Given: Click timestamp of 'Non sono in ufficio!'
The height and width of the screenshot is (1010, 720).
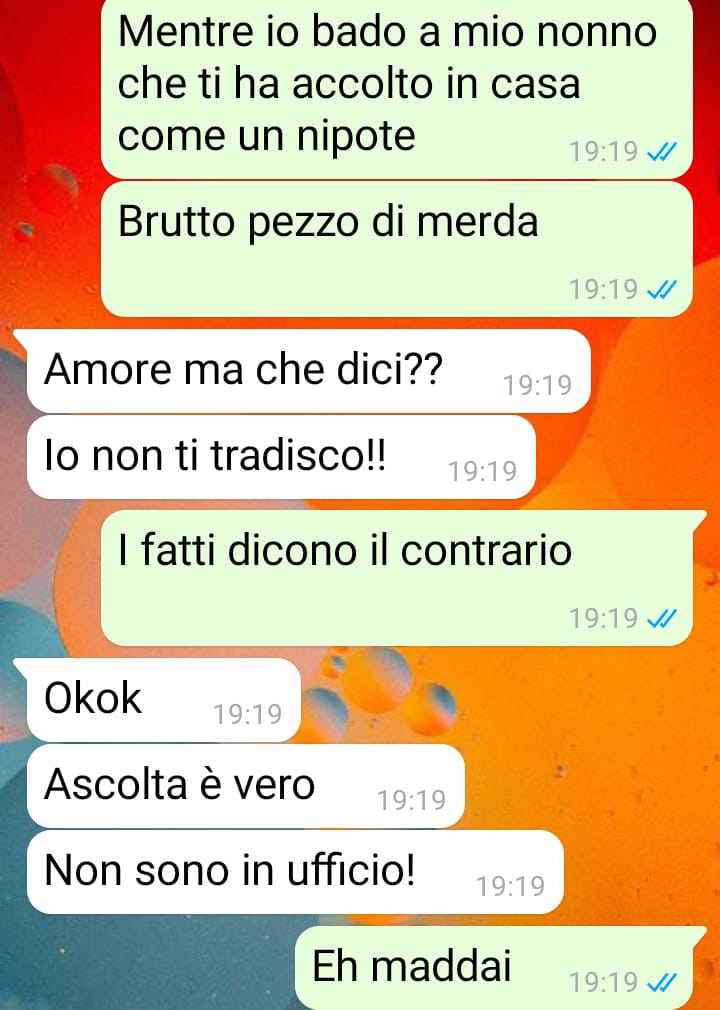Looking at the screenshot, I should (511, 886).
